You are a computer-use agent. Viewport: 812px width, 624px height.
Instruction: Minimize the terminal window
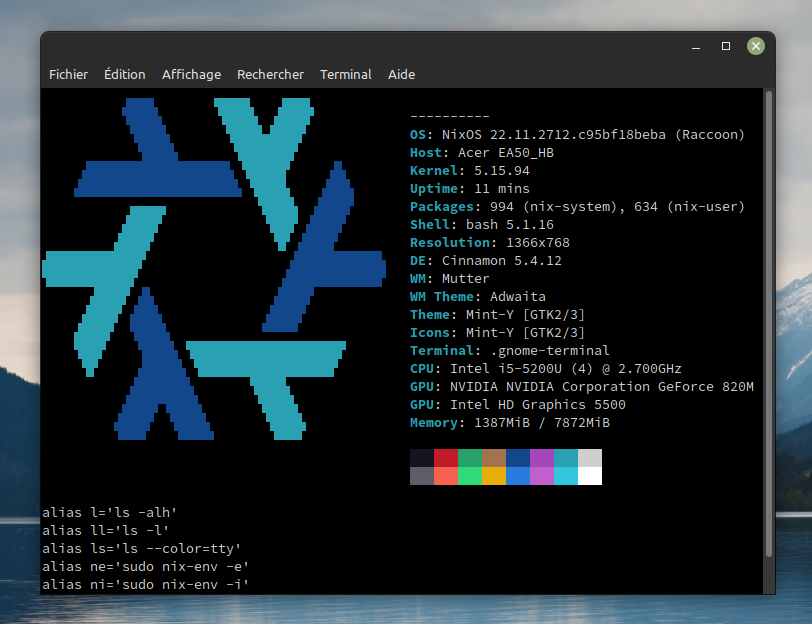(695, 46)
